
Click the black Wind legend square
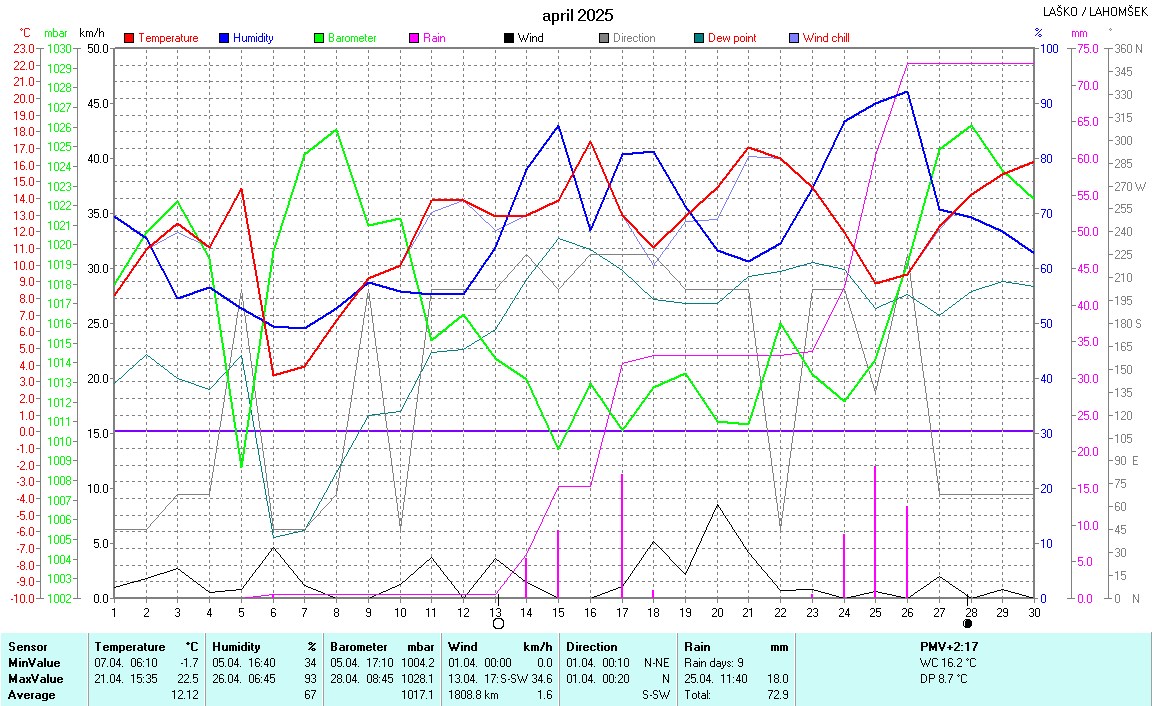509,38
